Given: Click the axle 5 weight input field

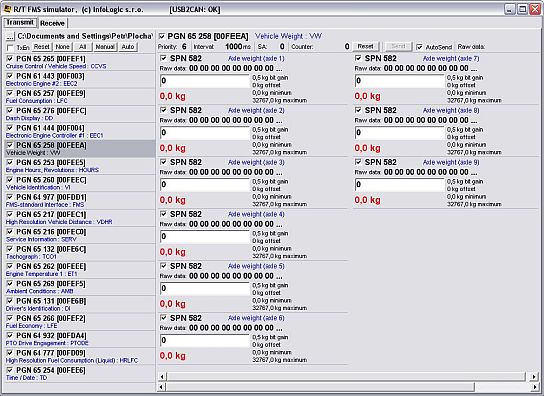Looking at the screenshot, I should pyautogui.click(x=205, y=288).
